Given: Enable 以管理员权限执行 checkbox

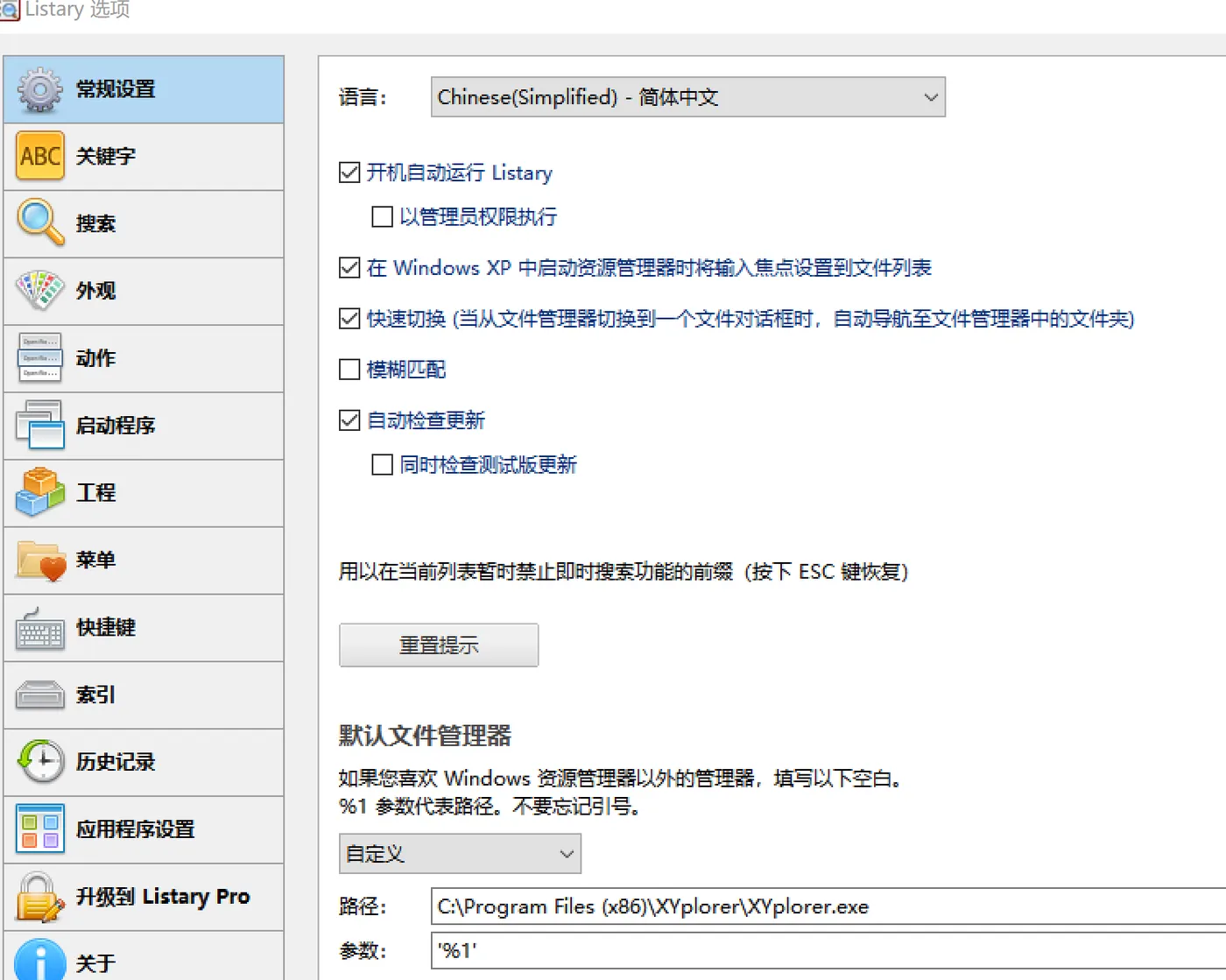Looking at the screenshot, I should 383,216.
